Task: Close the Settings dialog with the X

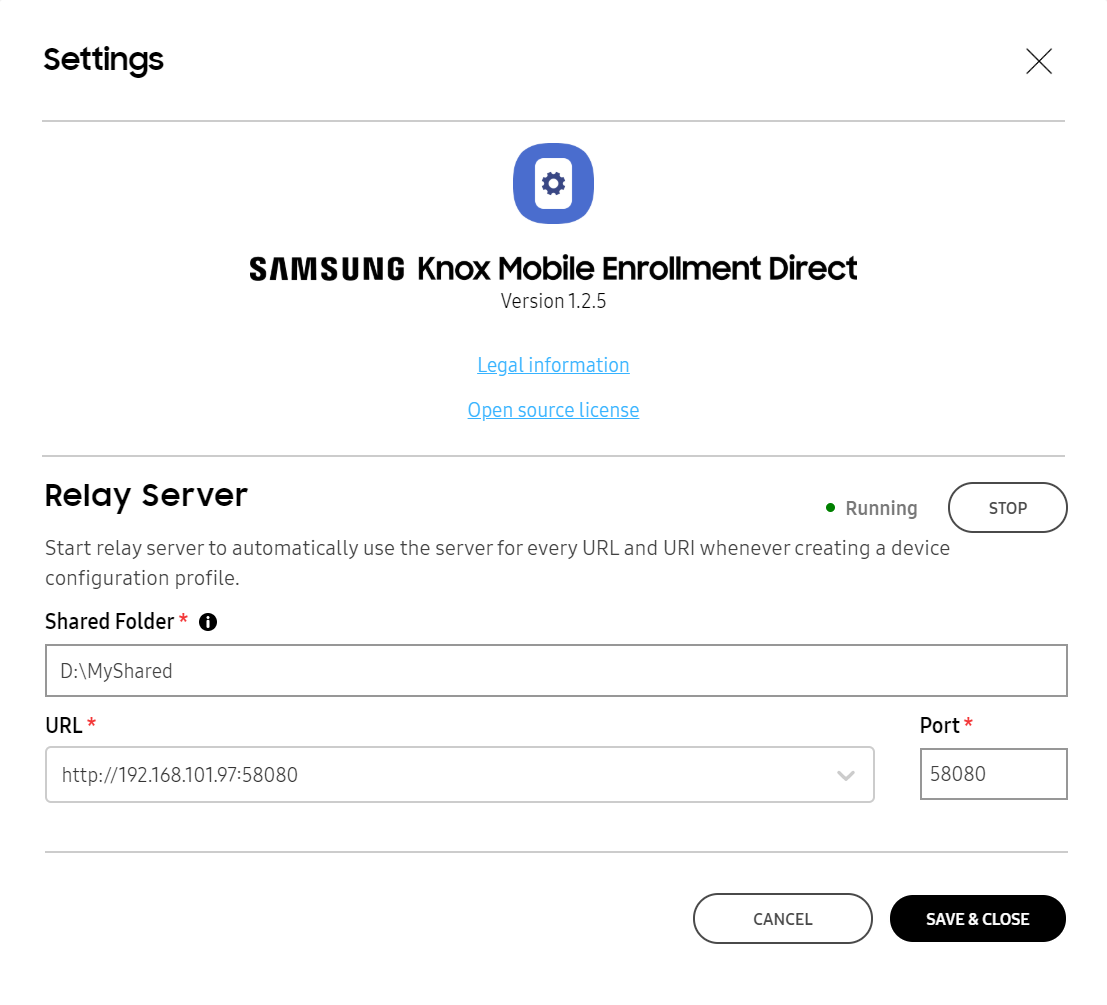Action: pyautogui.click(x=1039, y=61)
